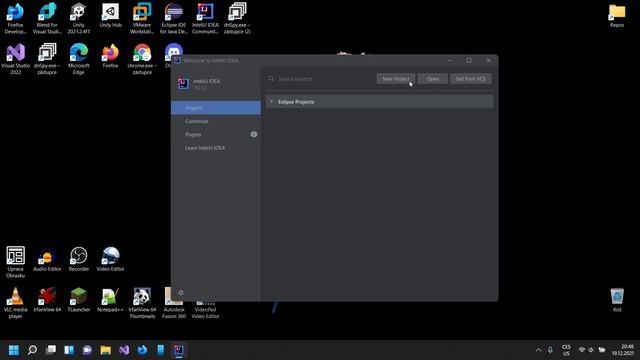Screen dimensions: 640x360
Task: Open the Windows Start menu
Action: click(14, 350)
